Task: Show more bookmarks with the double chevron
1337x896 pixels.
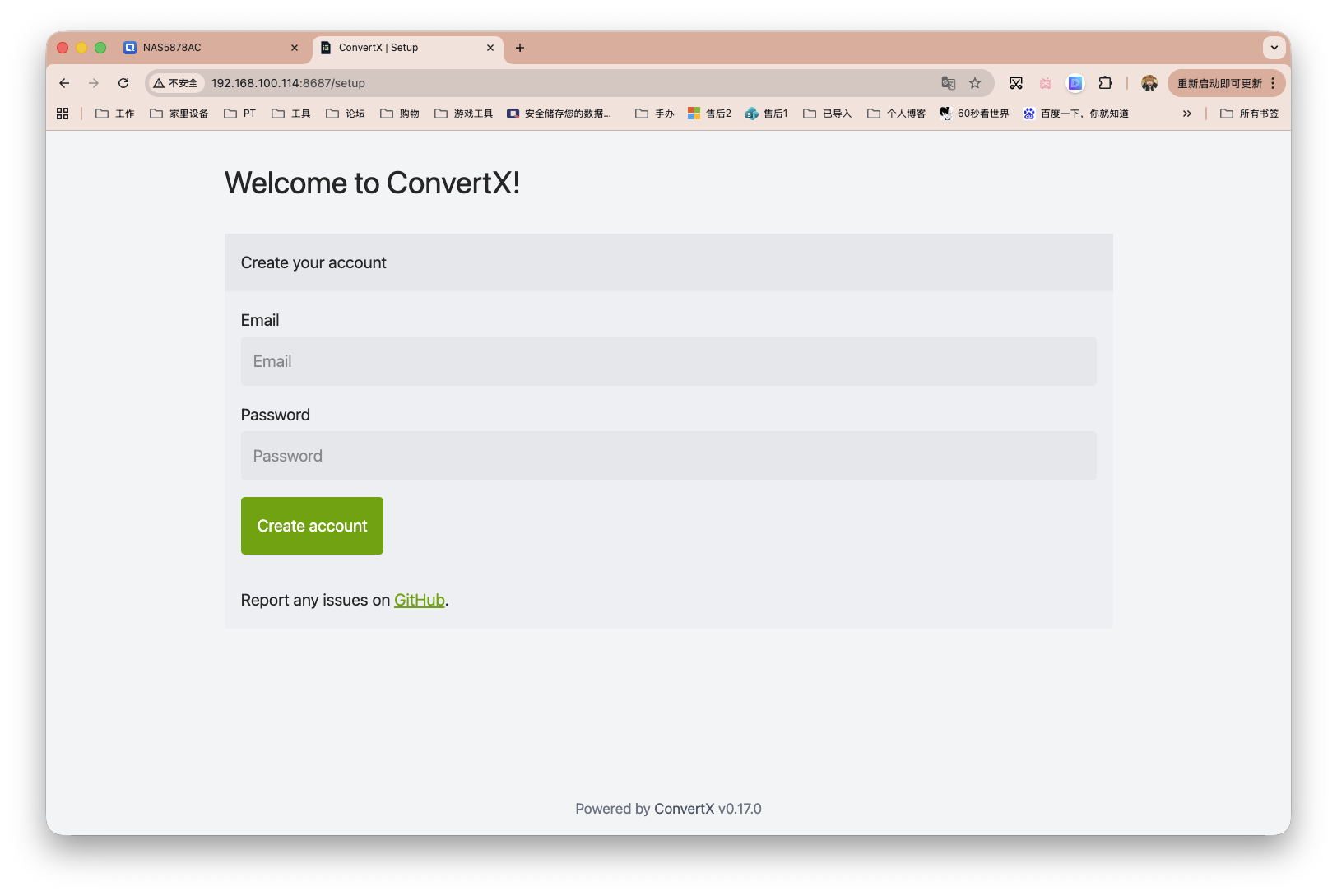Action: tap(1186, 114)
